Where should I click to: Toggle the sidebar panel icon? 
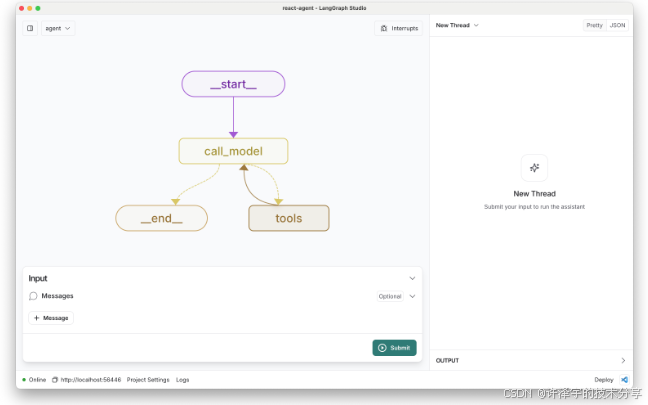point(30,28)
